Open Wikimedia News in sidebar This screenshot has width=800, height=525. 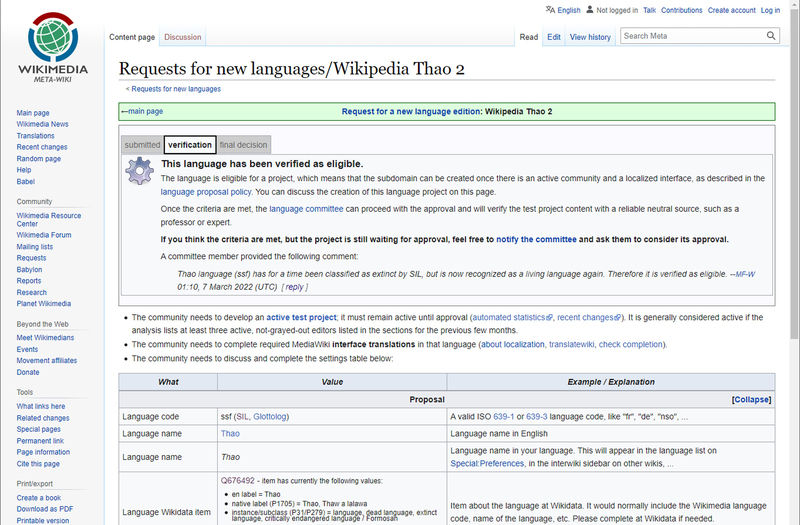point(42,124)
